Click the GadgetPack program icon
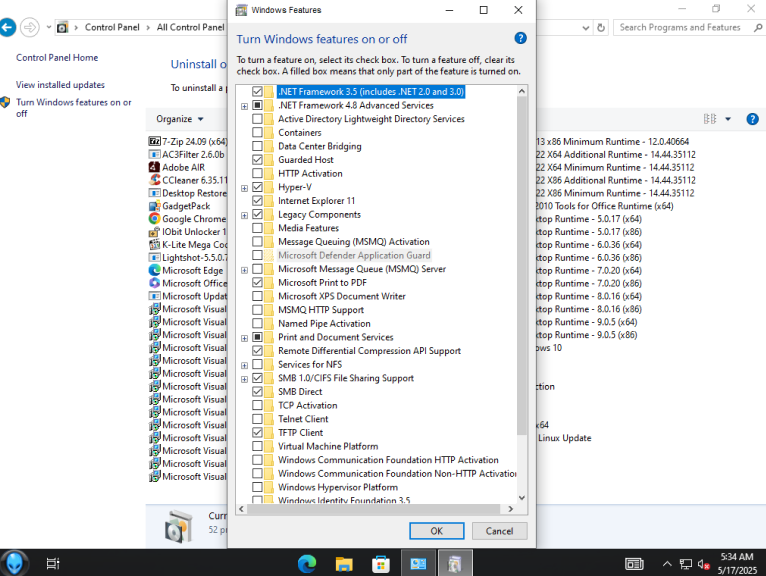The image size is (766, 576). point(154,206)
